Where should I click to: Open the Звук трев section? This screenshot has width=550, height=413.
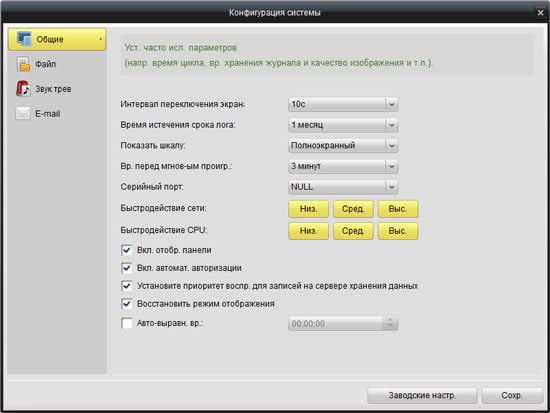pos(57,89)
